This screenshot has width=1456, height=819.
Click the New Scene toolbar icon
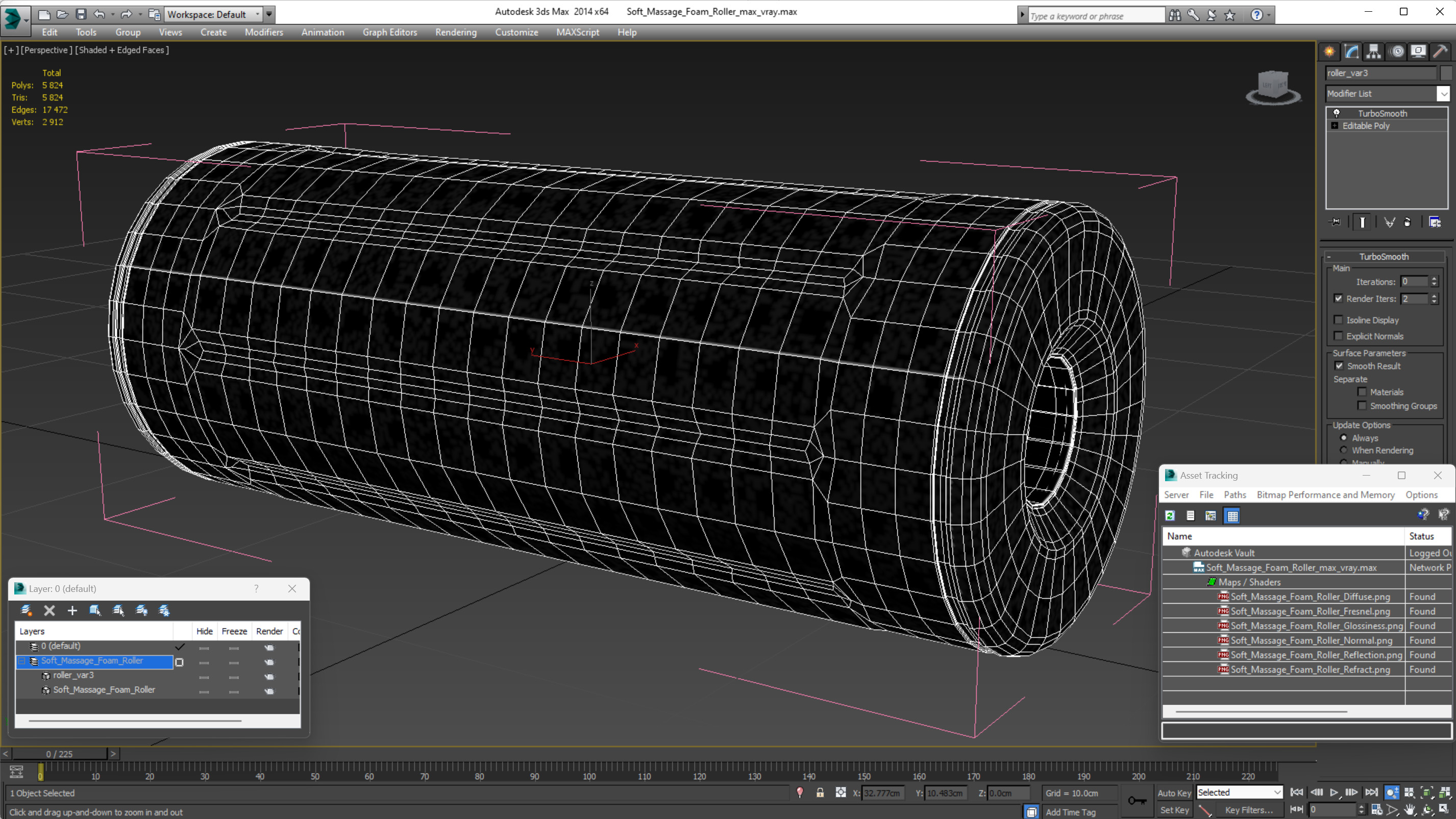pos(44,14)
